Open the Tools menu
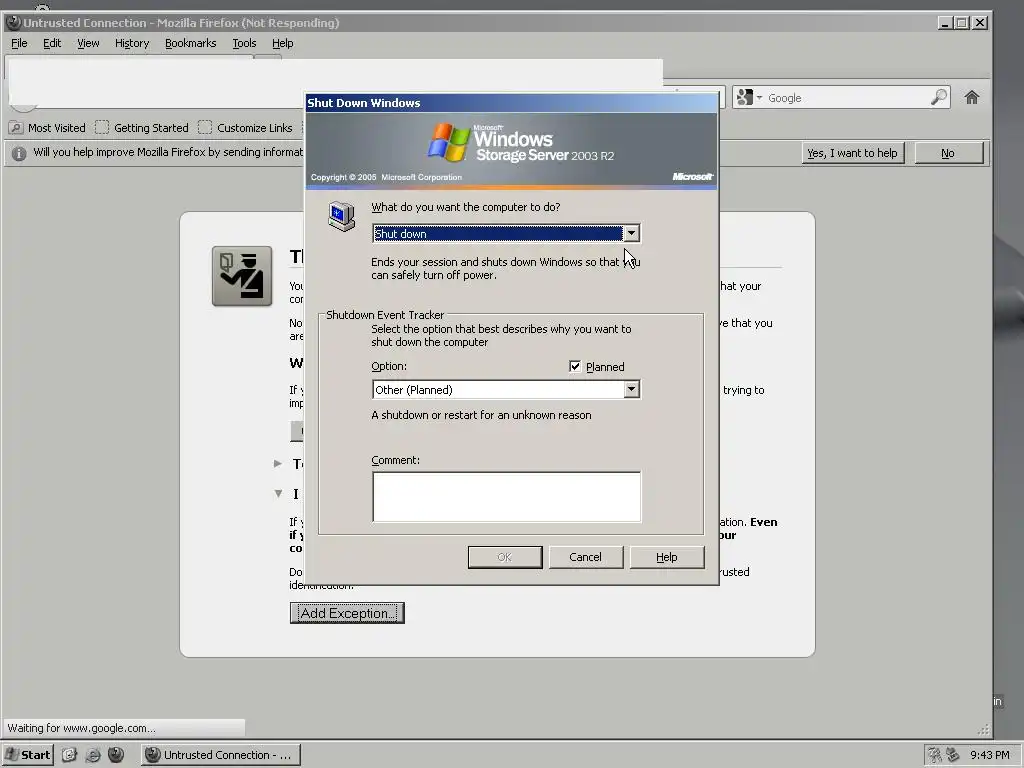This screenshot has width=1024, height=768. (244, 43)
